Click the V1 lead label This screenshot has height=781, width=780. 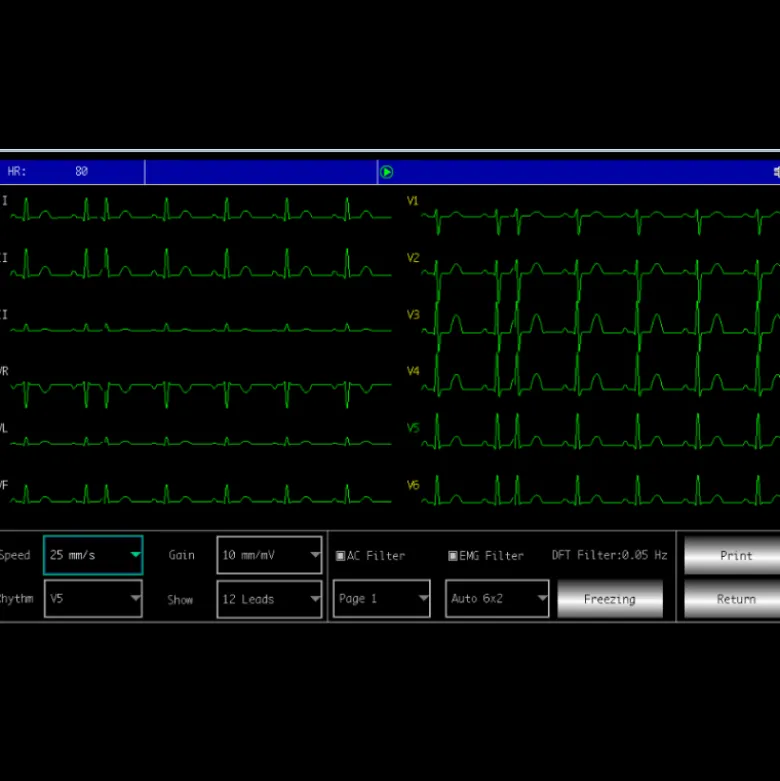click(x=413, y=201)
